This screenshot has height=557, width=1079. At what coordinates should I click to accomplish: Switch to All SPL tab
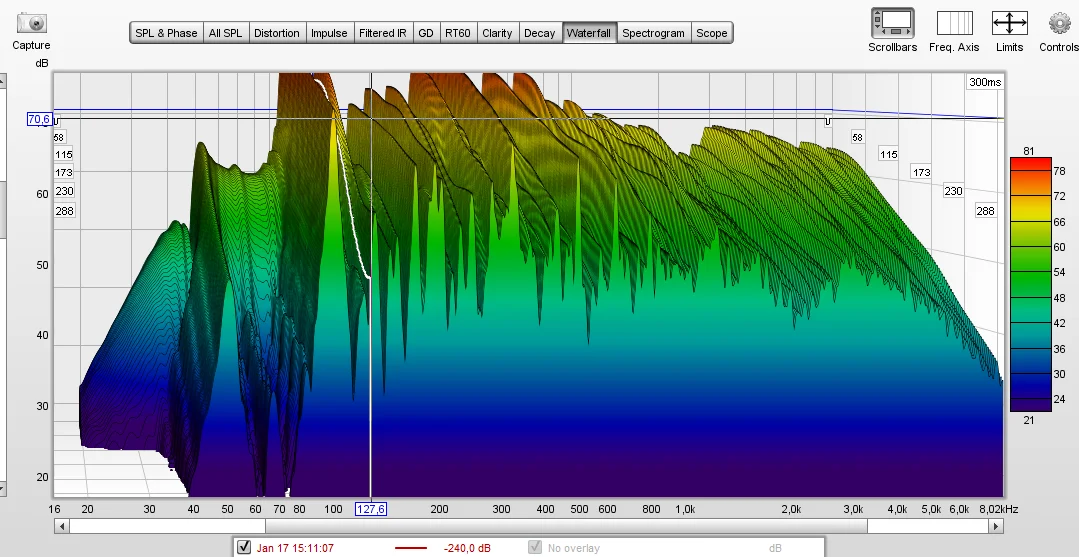226,33
